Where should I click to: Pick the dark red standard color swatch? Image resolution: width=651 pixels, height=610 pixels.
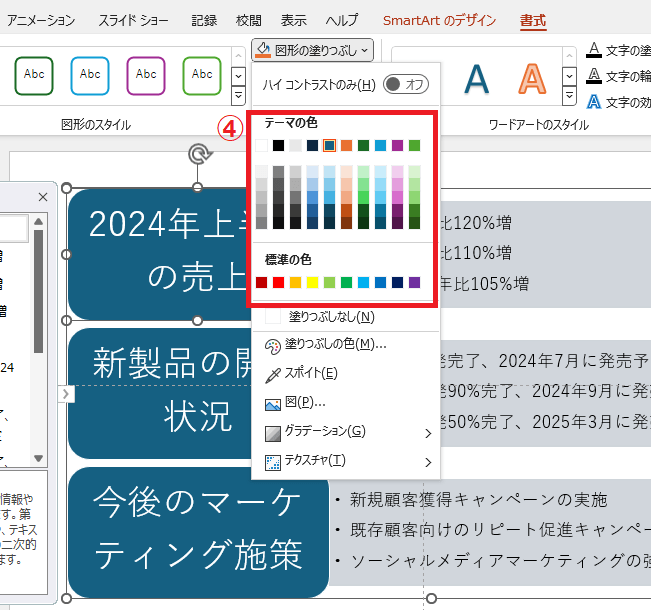(262, 283)
